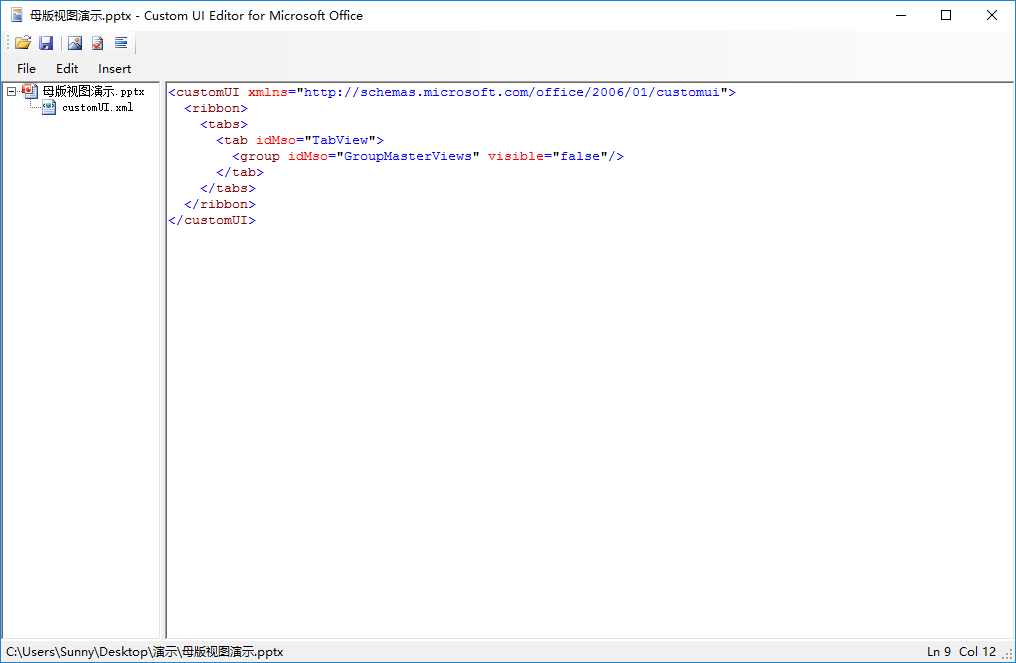Viewport: 1016px width, 663px height.
Task: Click the Validate XML toolbar icon
Action: (98, 43)
